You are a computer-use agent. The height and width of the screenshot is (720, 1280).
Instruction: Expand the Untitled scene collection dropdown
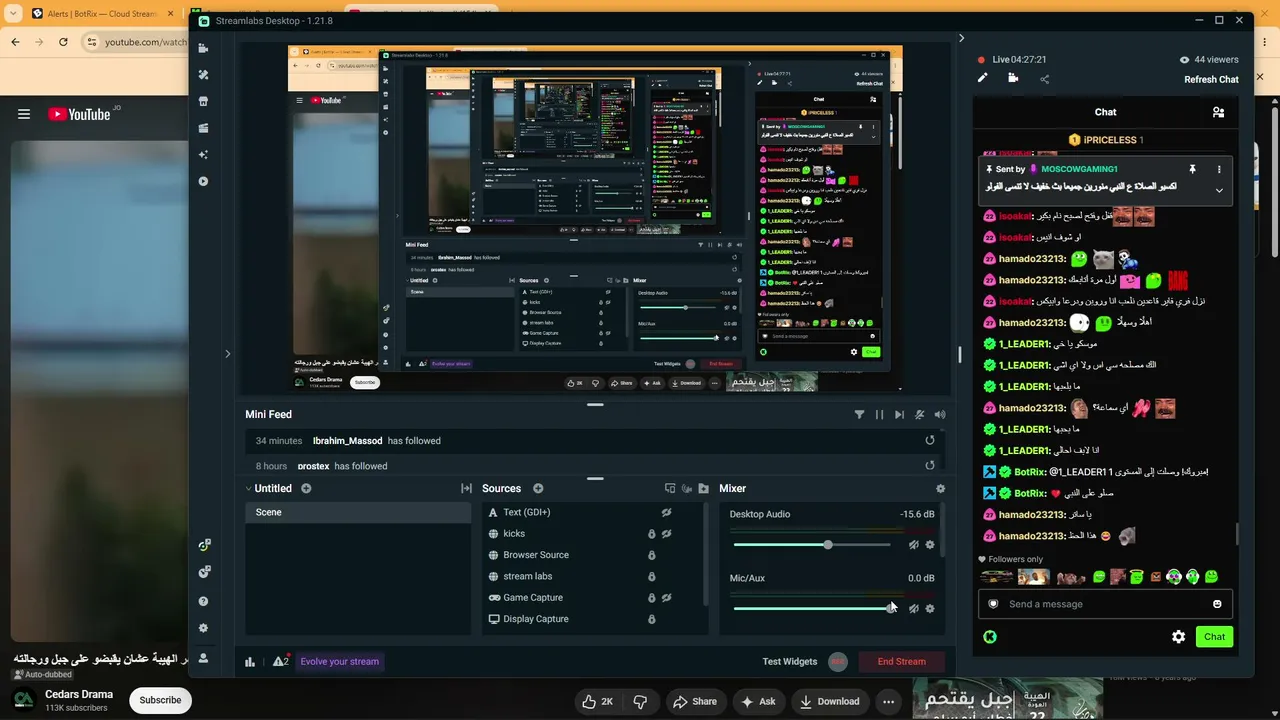pyautogui.click(x=249, y=488)
